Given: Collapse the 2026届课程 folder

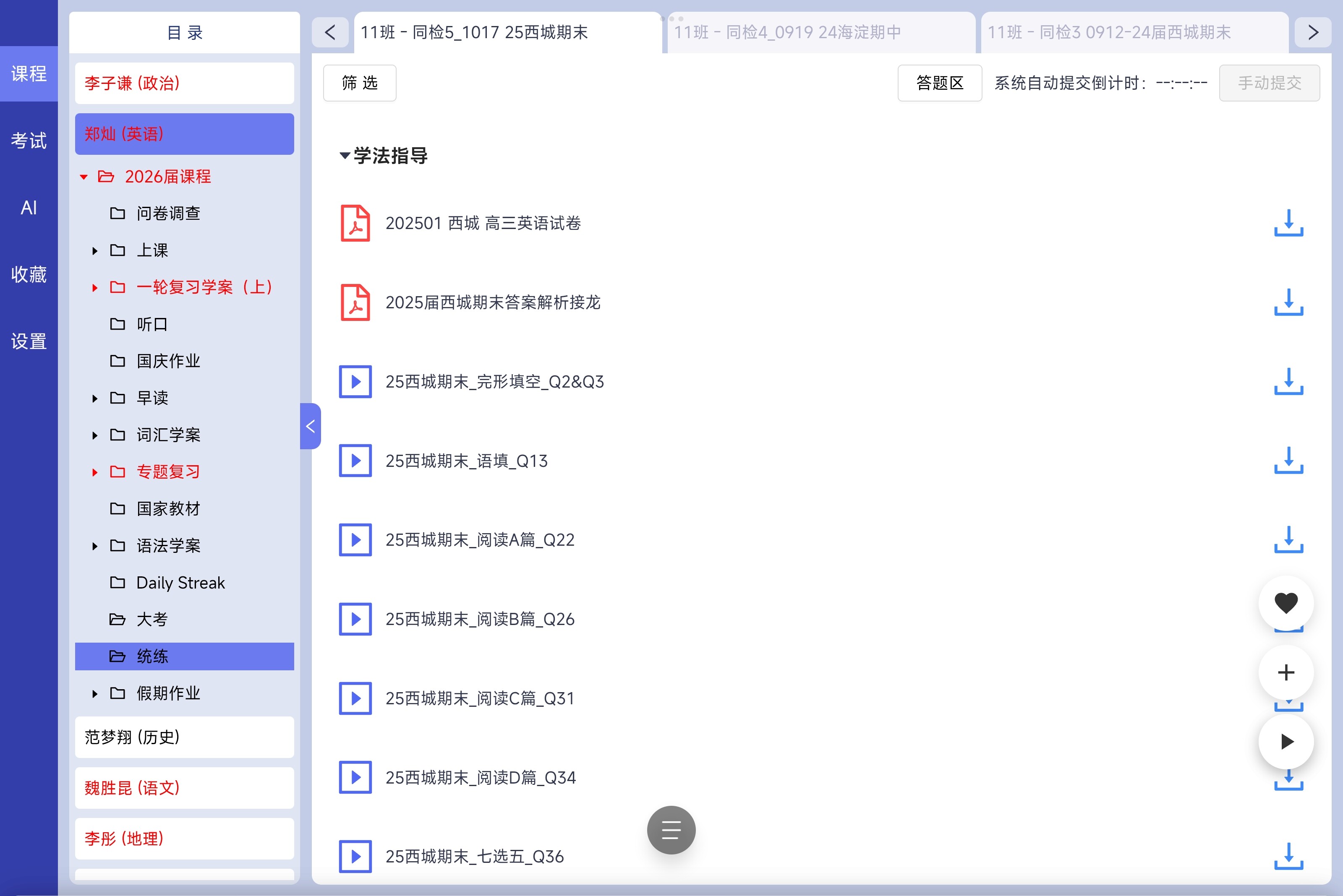Looking at the screenshot, I should (x=84, y=177).
